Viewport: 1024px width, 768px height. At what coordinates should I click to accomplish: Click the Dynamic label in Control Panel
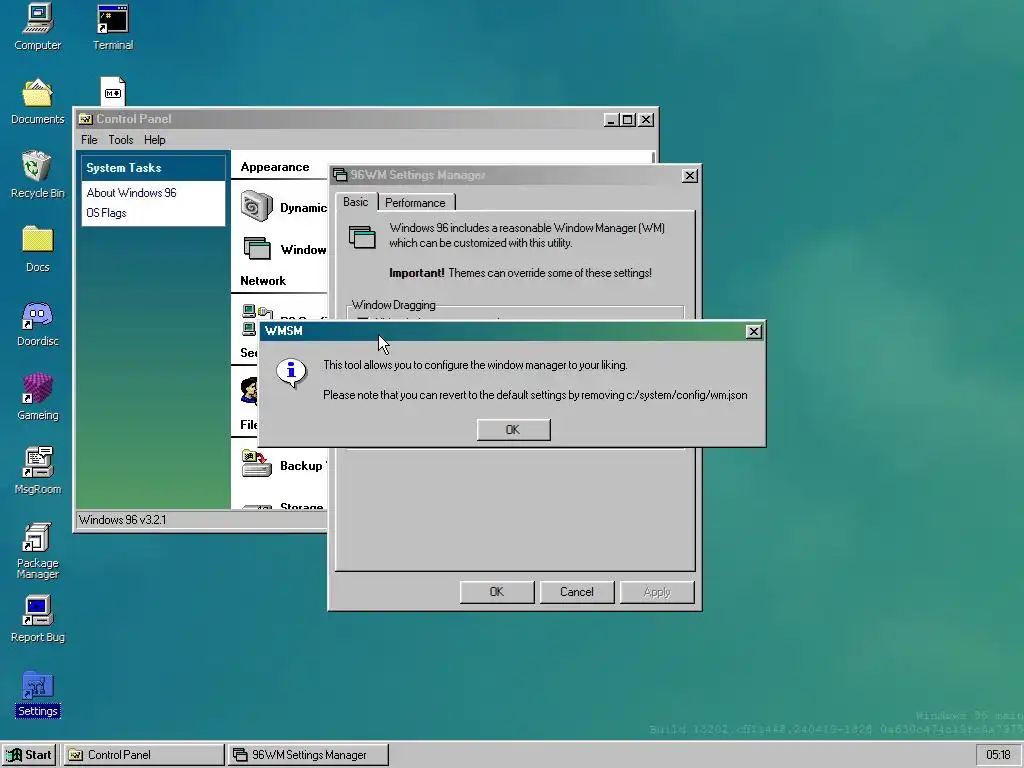(x=303, y=208)
